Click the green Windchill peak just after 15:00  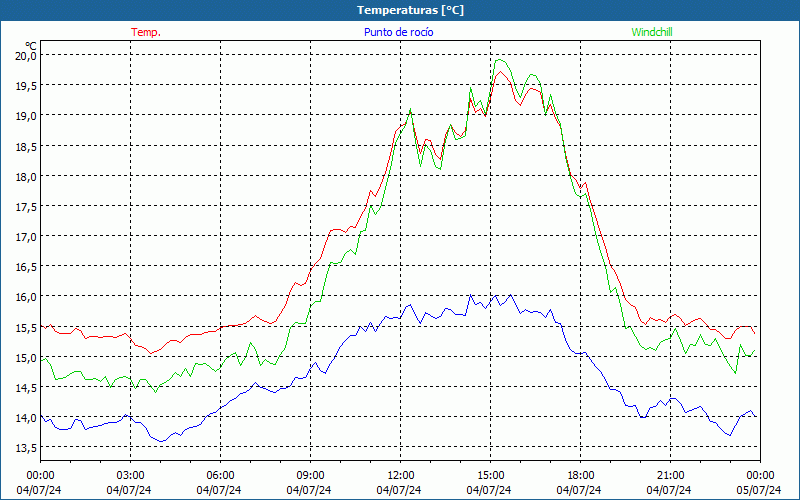(x=500, y=60)
